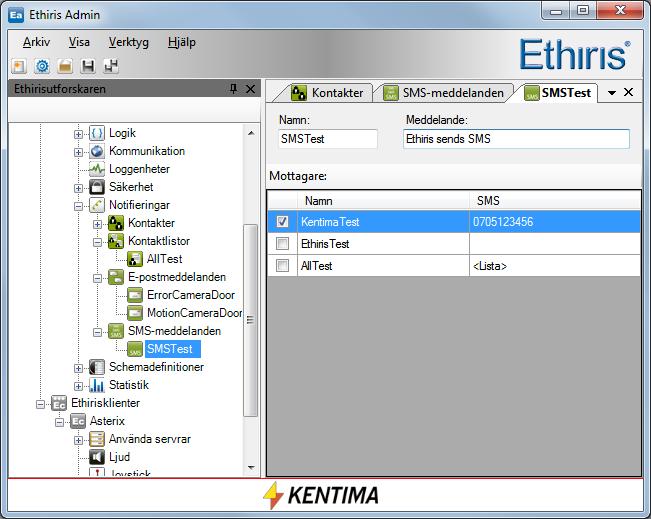Click the Schemadefinitioner icon
Image resolution: width=651 pixels, height=519 pixels.
click(97, 367)
